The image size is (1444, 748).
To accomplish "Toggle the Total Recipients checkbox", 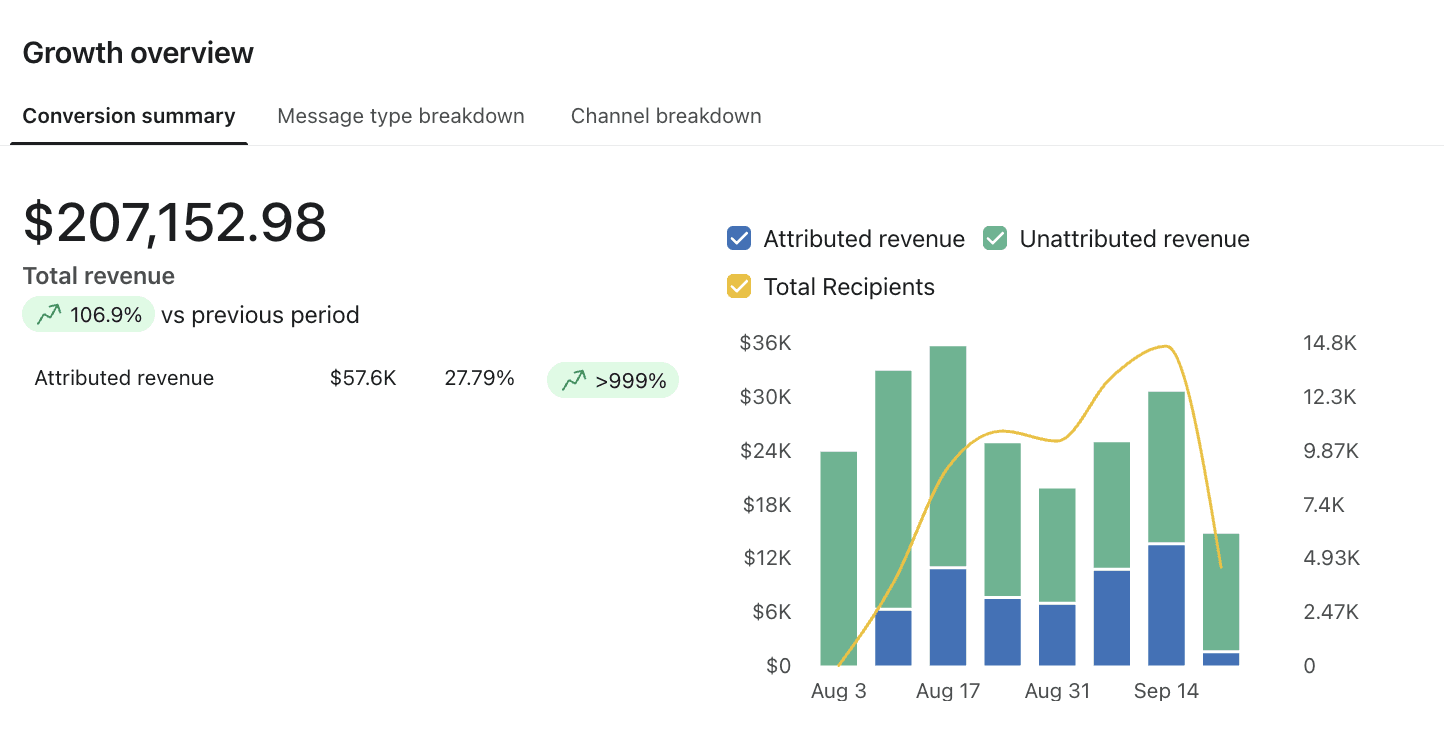I will [x=739, y=287].
